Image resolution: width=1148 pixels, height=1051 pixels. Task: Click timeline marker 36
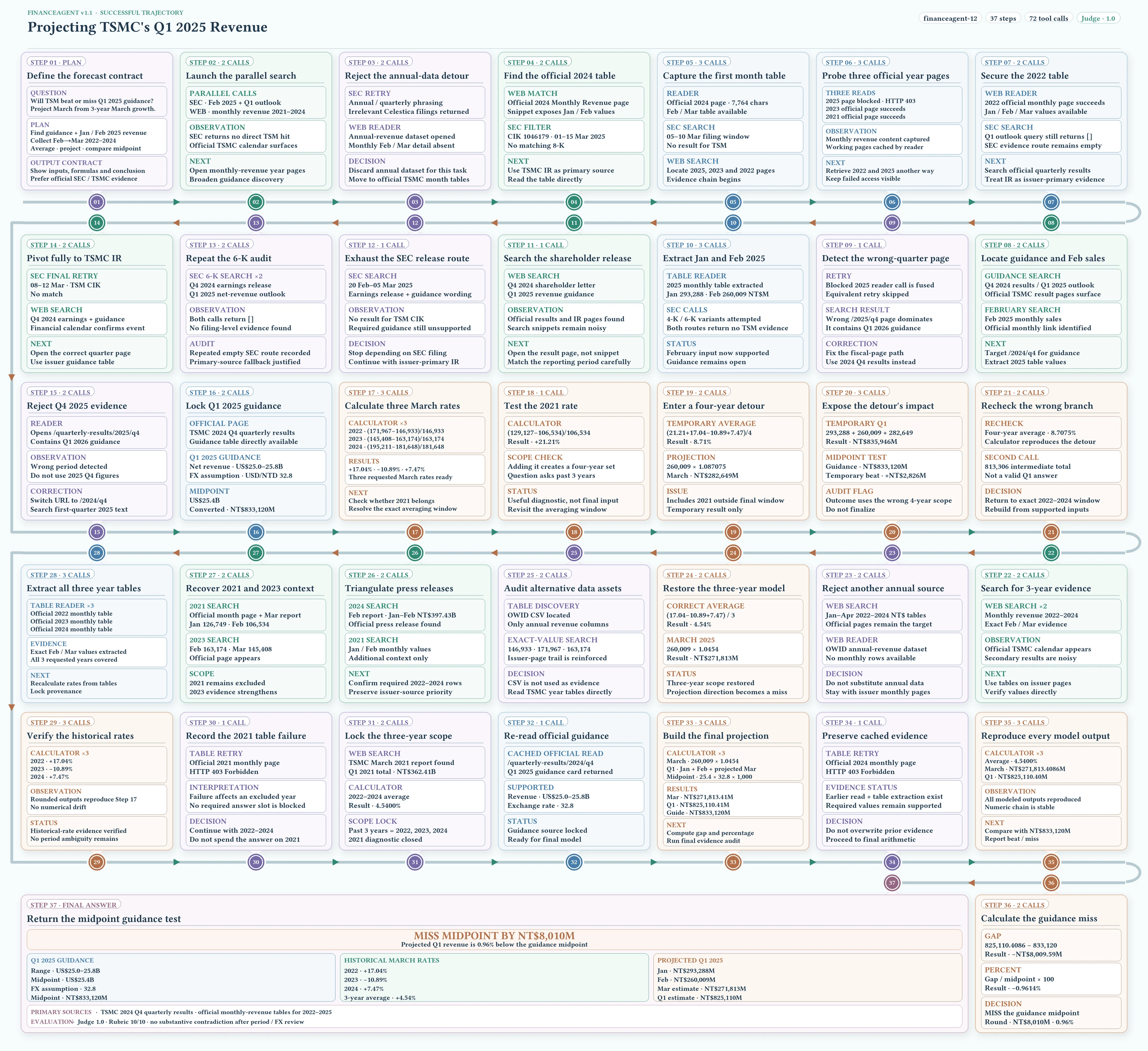(1051, 883)
